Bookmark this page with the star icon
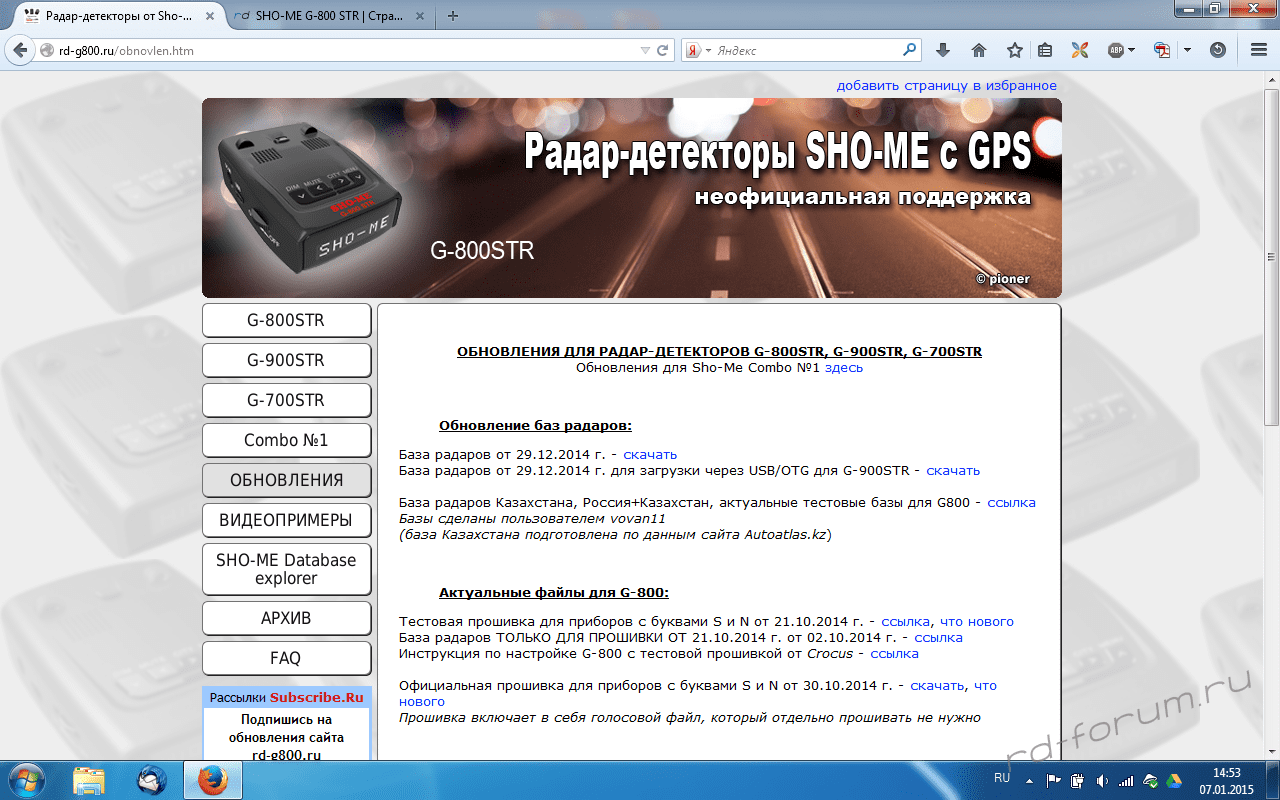This screenshot has height=800, width=1280. 1015,50
